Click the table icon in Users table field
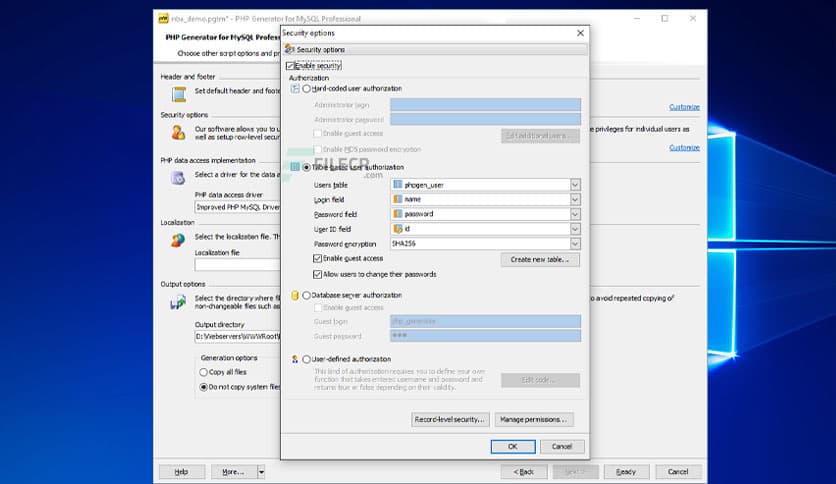This screenshot has width=836, height=484. click(398, 184)
